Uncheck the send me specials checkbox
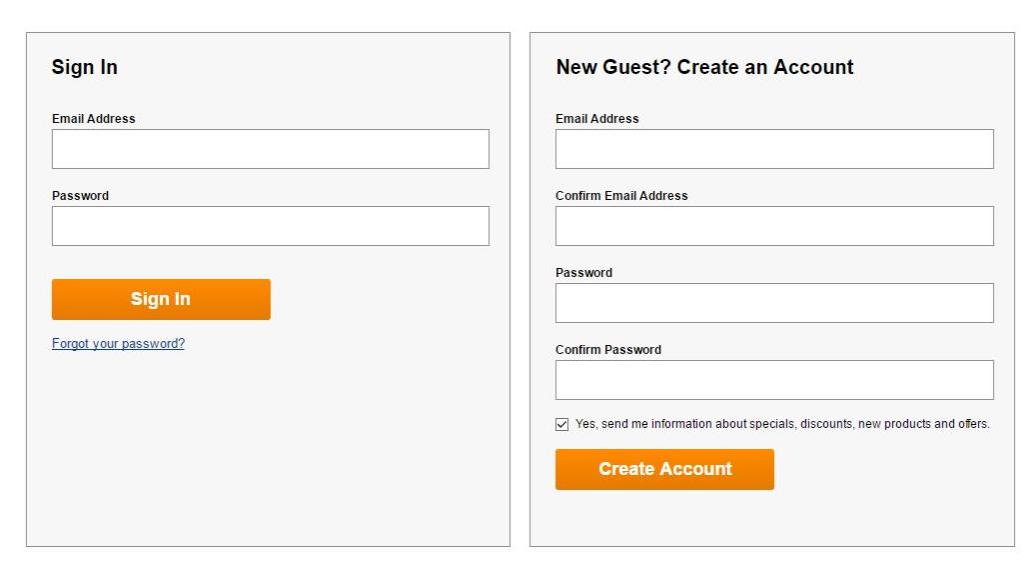 pos(562,424)
